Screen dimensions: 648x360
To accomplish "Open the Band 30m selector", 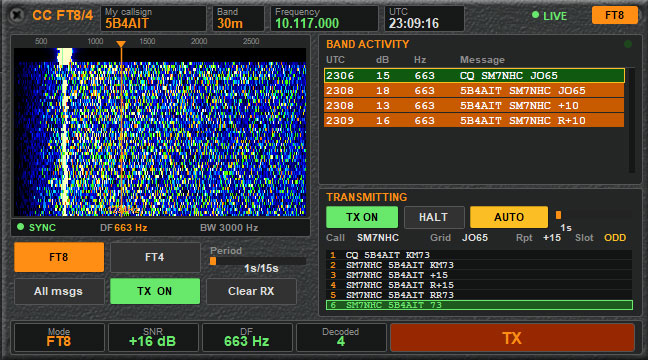I will tap(238, 19).
